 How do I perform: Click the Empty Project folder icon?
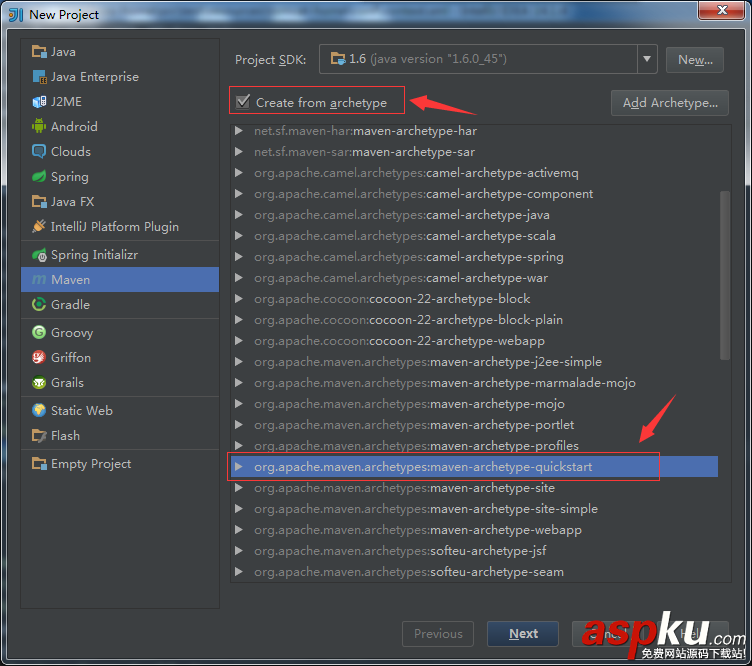[39, 464]
